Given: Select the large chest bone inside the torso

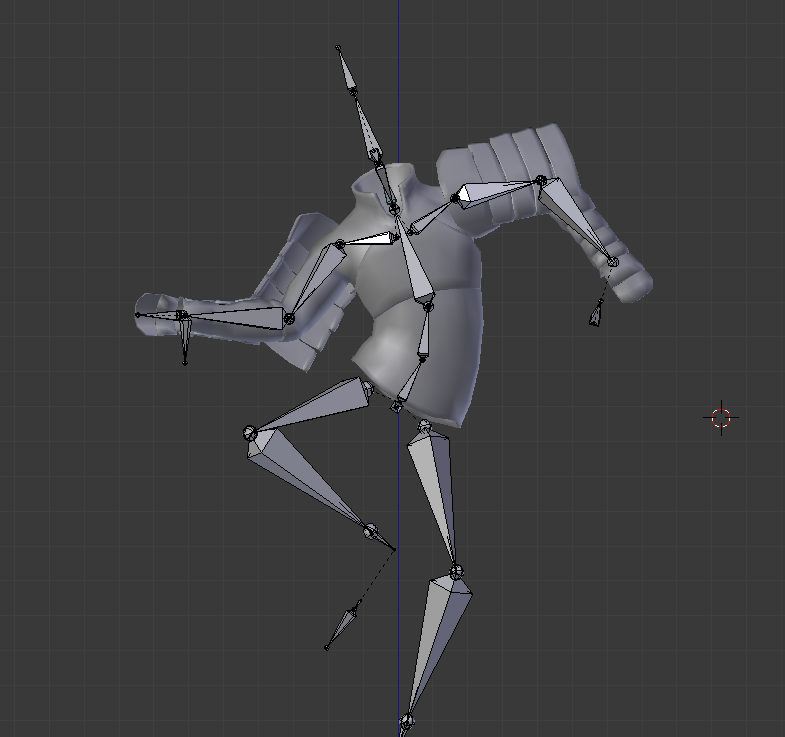Looking at the screenshot, I should point(414,264).
